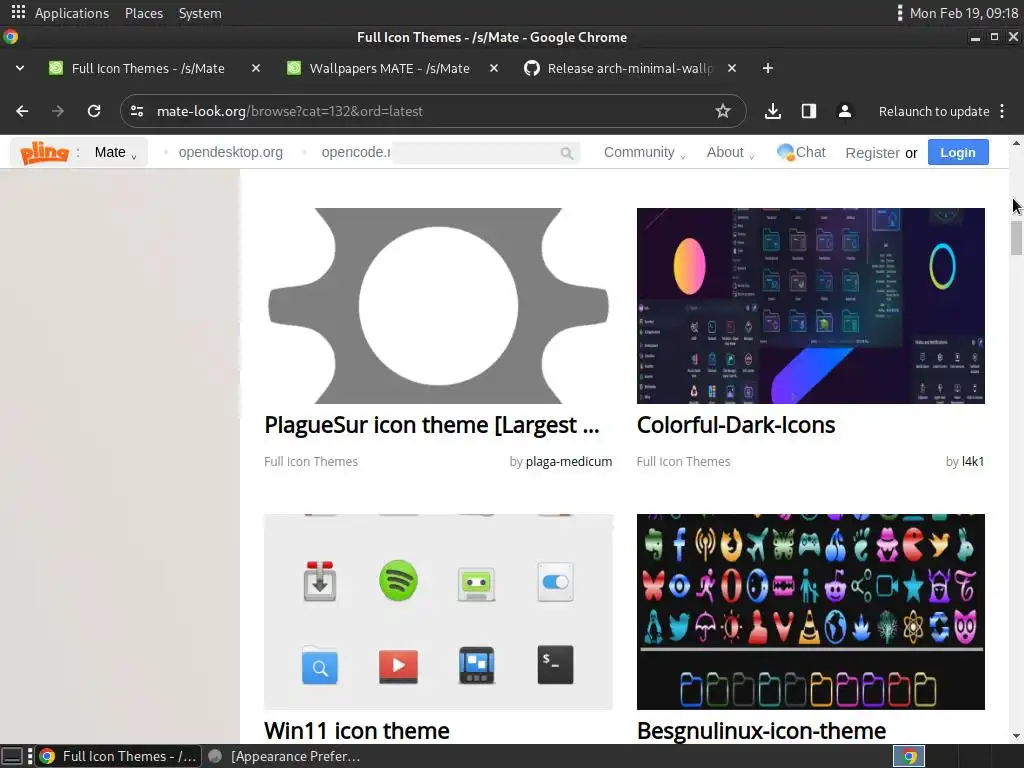
Task: View site information icon in address bar
Action: click(x=137, y=111)
